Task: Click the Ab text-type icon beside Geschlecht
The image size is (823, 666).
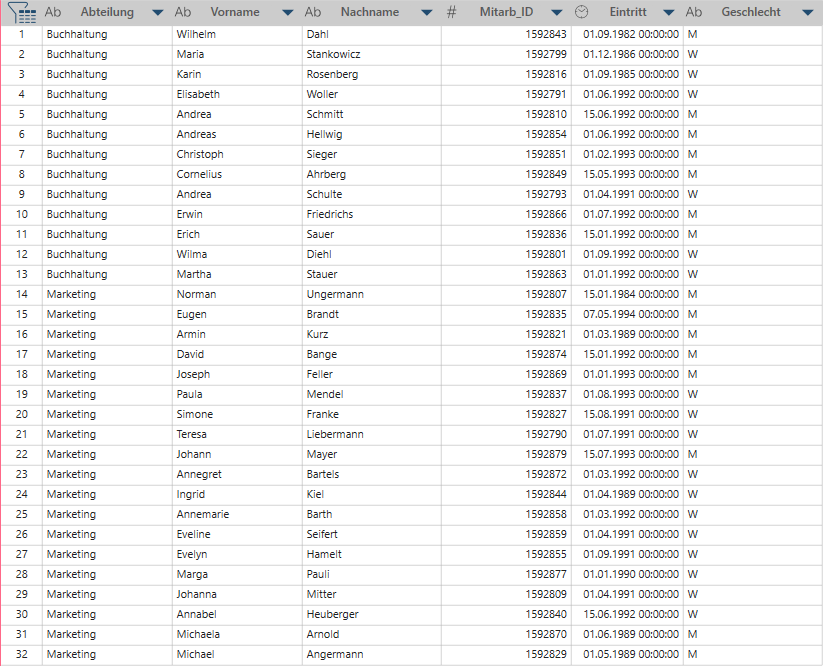Action: [694, 12]
